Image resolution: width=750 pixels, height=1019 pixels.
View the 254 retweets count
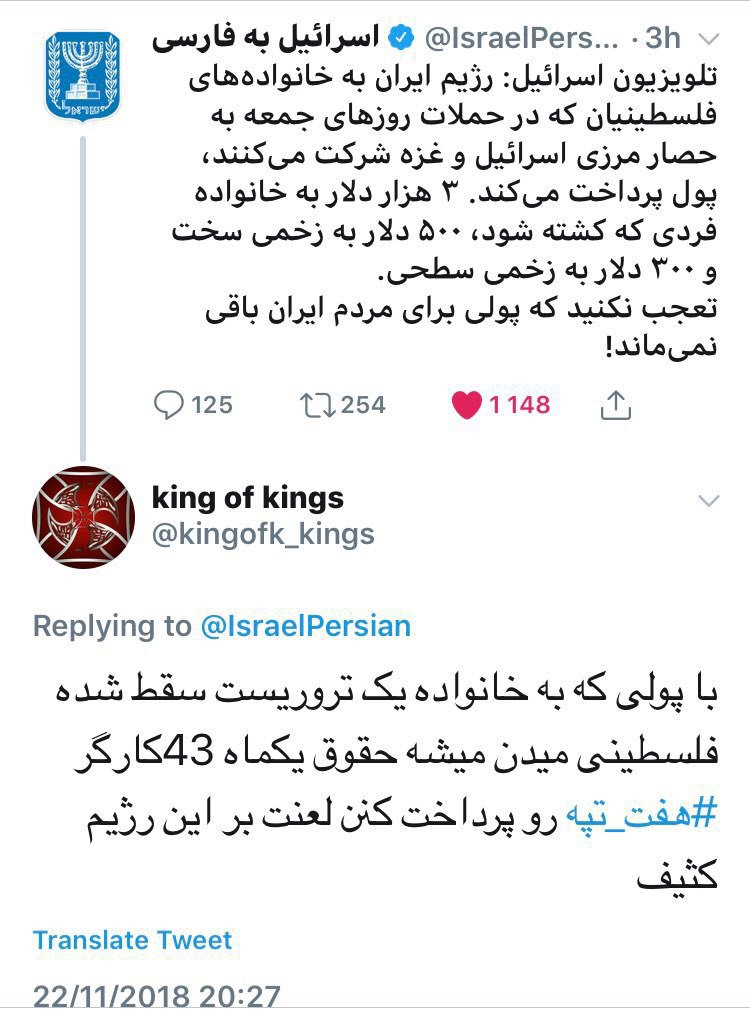(362, 404)
